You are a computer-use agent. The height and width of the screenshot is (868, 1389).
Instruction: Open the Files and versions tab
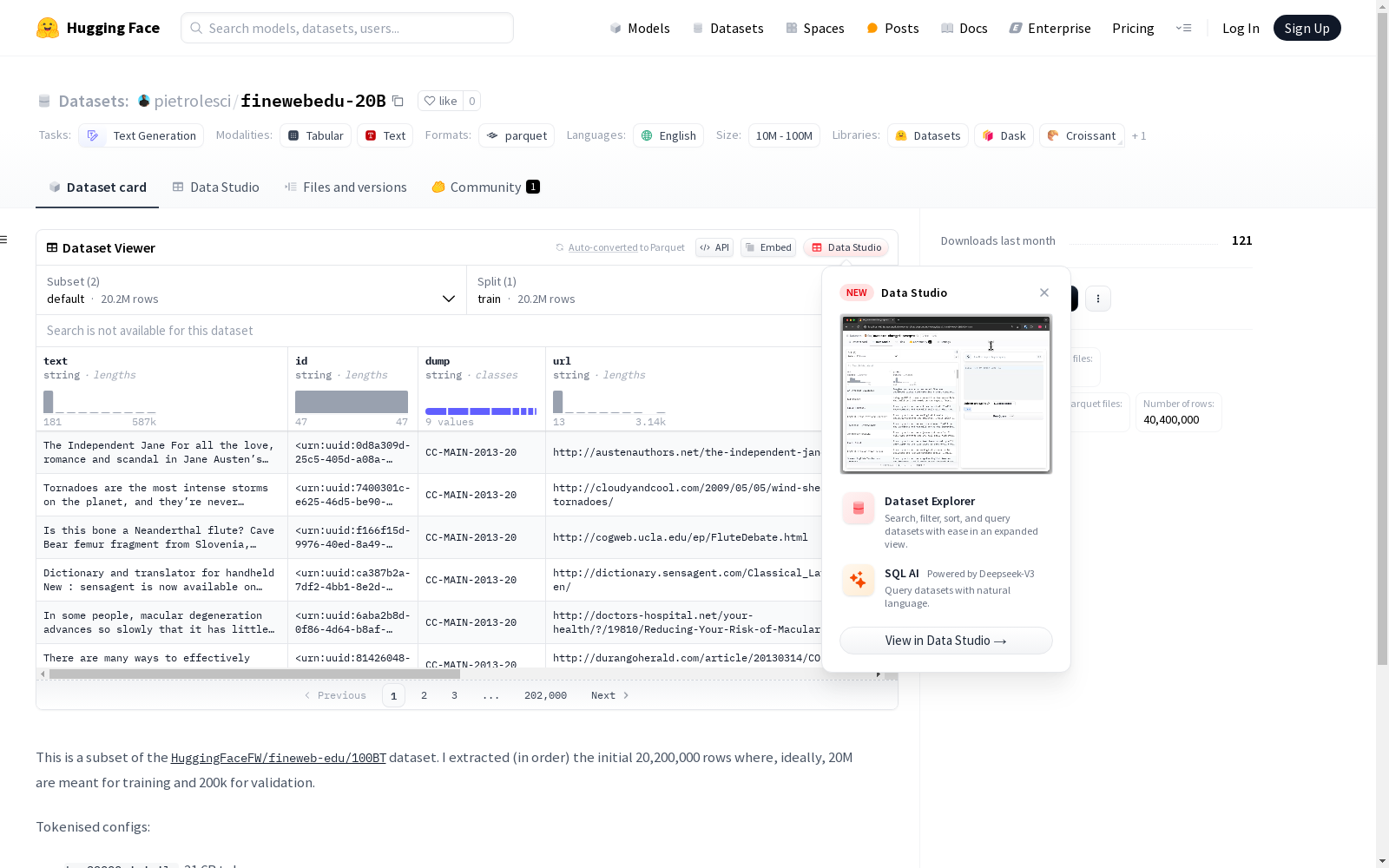point(346,187)
